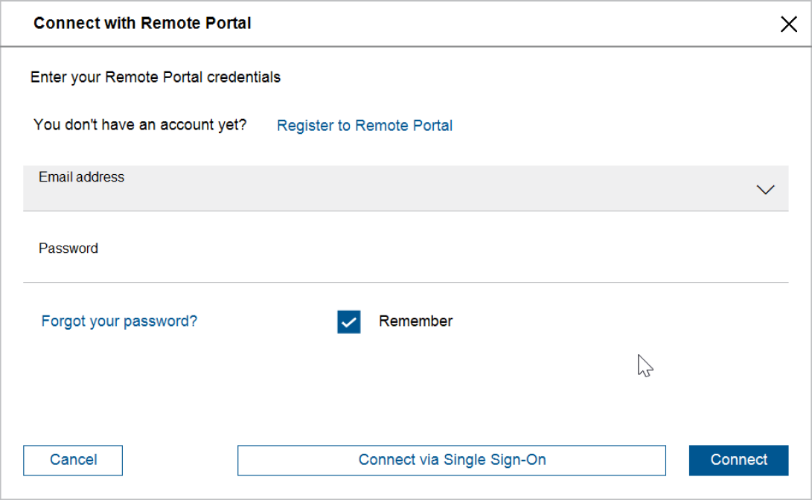This screenshot has height=500, width=812.
Task: Toggle the Remember checkbox
Action: pyautogui.click(x=349, y=322)
